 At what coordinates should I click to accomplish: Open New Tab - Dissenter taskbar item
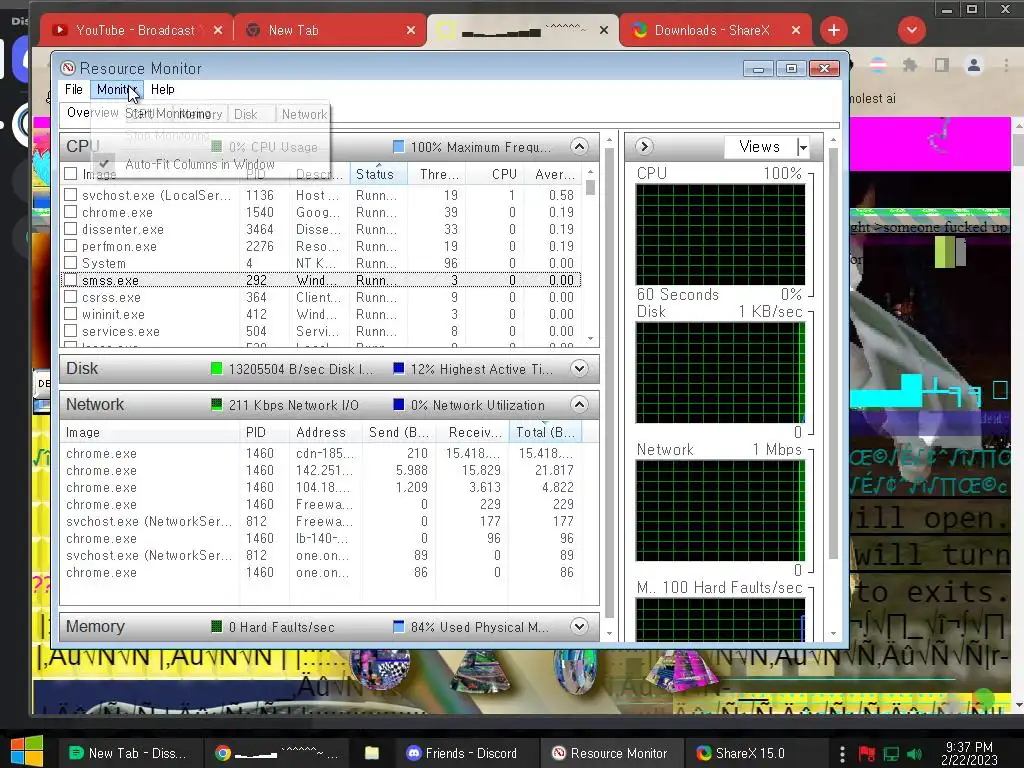coord(129,753)
